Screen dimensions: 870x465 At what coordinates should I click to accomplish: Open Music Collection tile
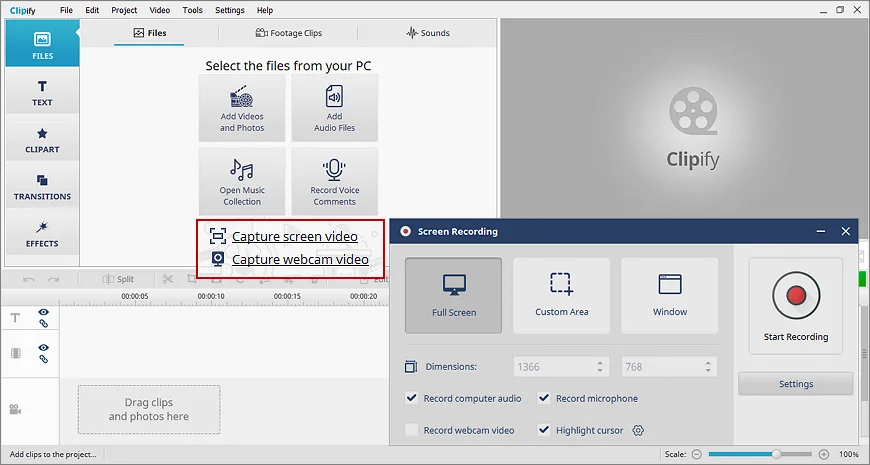242,181
